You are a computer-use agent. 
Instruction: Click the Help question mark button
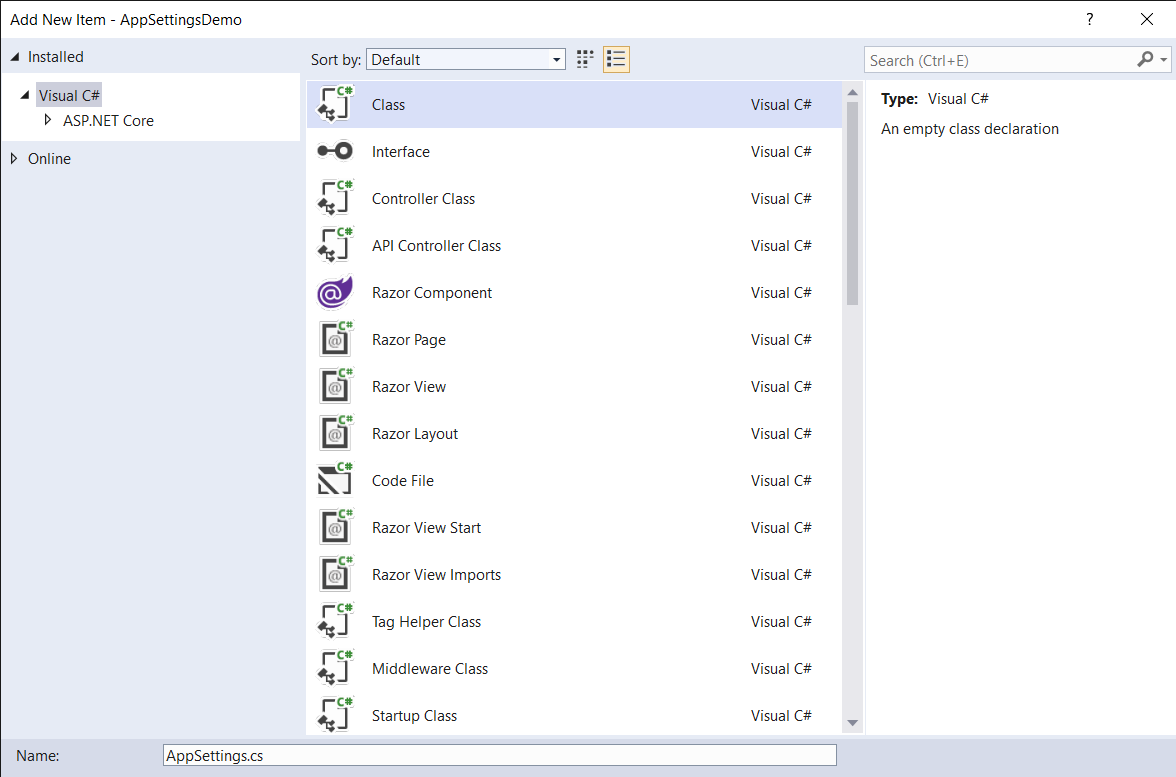point(1089,18)
